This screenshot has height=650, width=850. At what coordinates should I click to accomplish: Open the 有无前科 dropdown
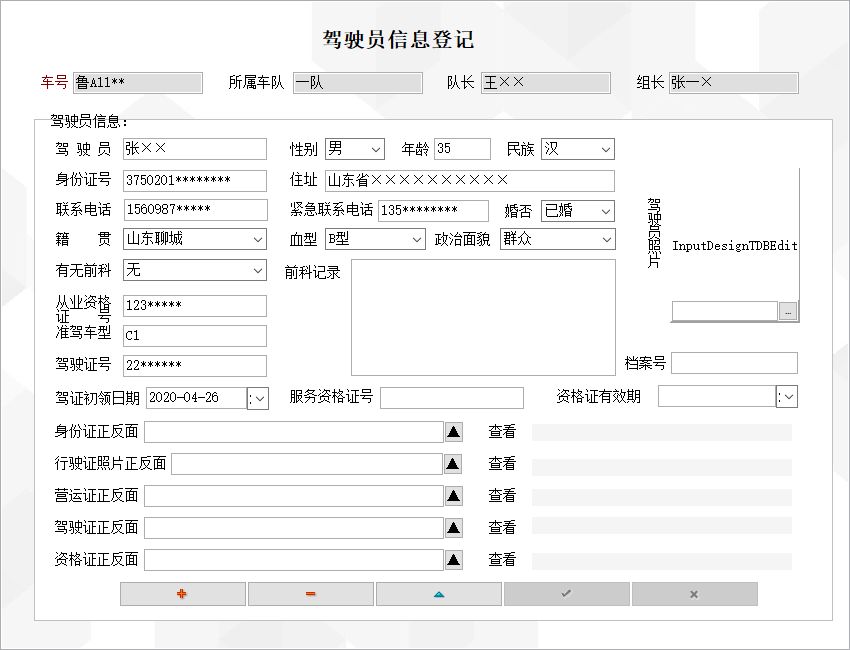[258, 271]
